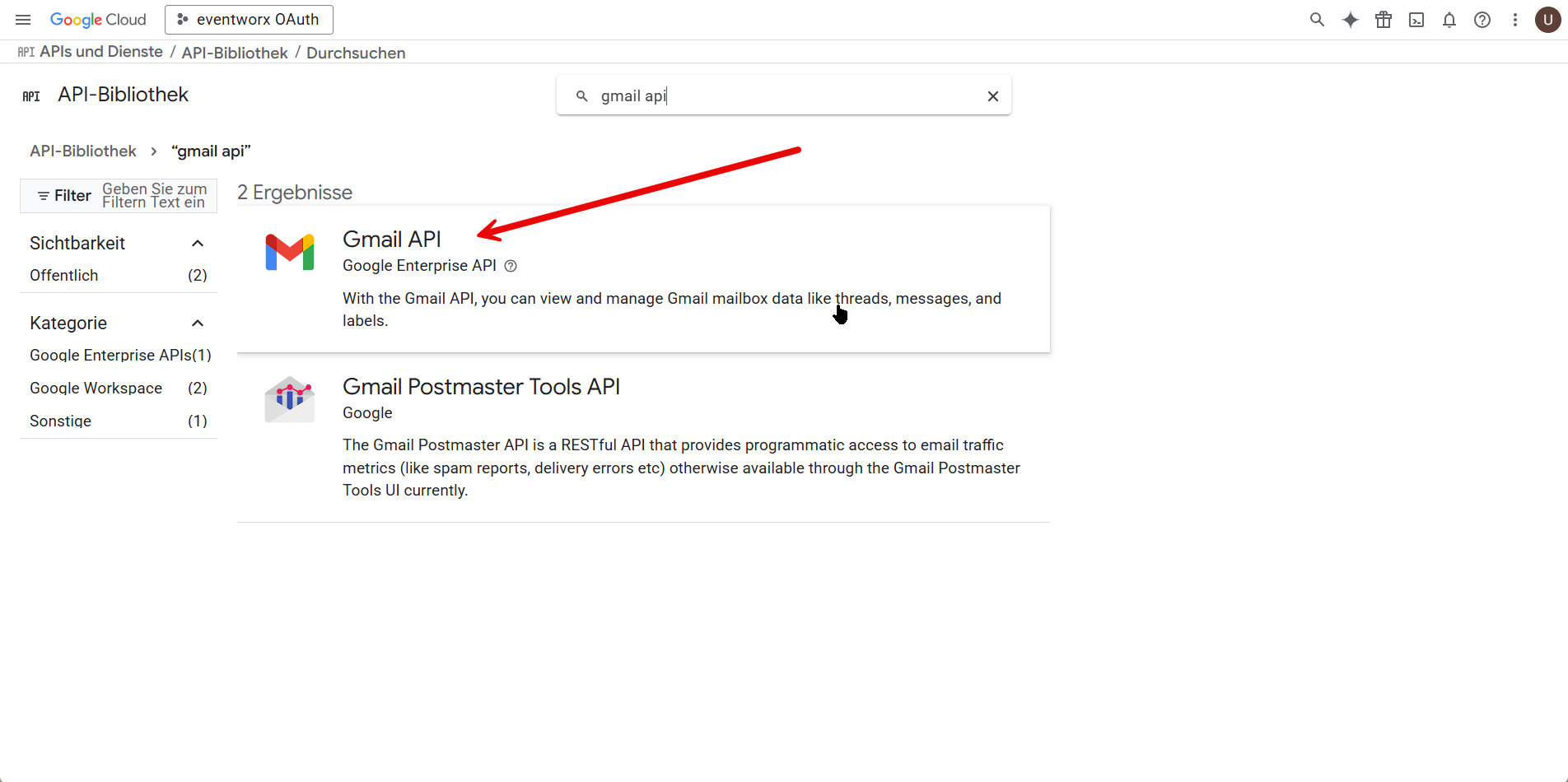The height and width of the screenshot is (782, 1568).
Task: Open the Gmail API result
Action: point(392,239)
